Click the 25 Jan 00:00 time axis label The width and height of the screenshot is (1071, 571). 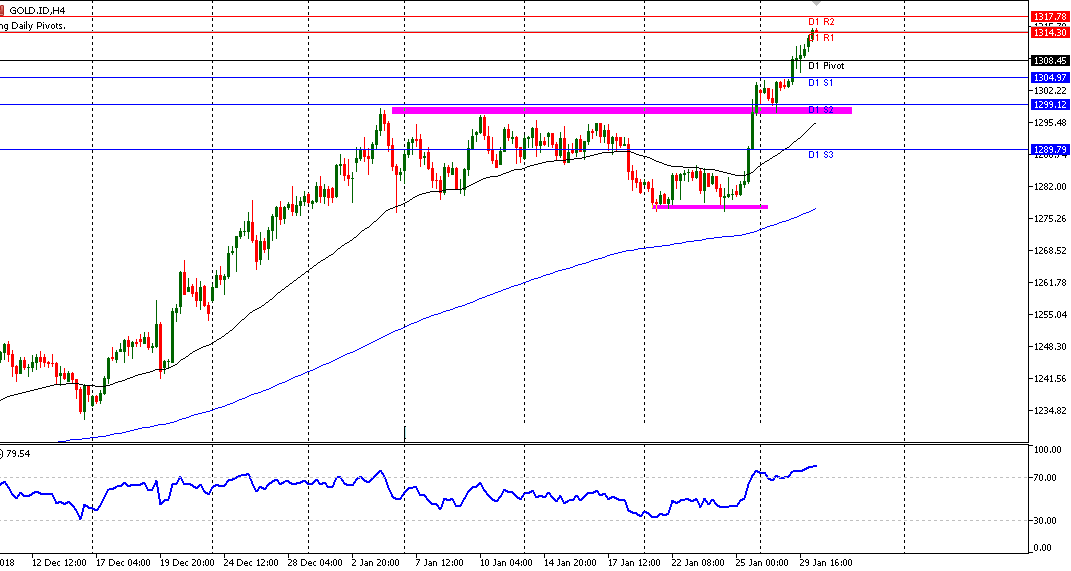762,563
